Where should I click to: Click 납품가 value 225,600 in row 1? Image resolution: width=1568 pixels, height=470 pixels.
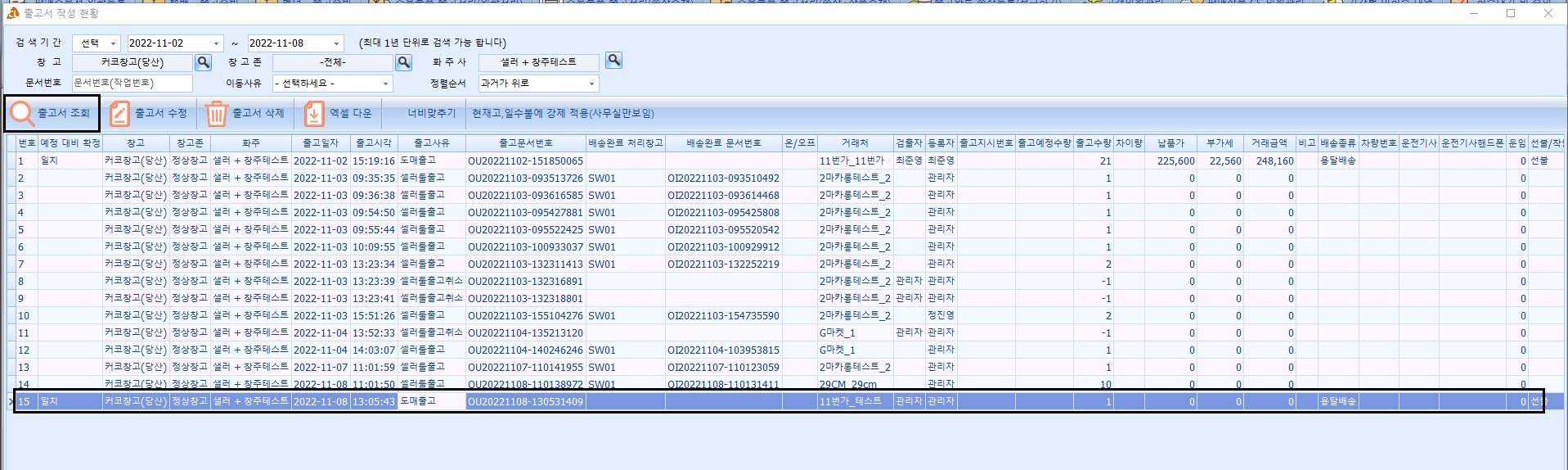(x=1170, y=161)
